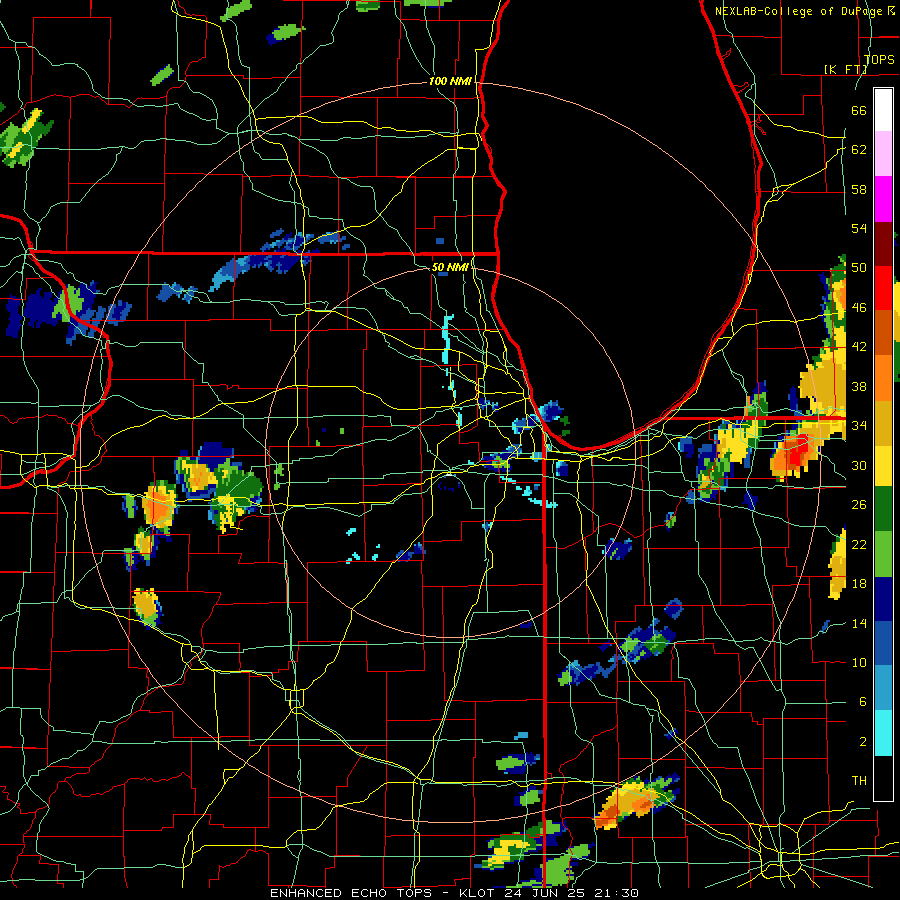Click the 42 value on the legend
The height and width of the screenshot is (900, 900).
859,347
